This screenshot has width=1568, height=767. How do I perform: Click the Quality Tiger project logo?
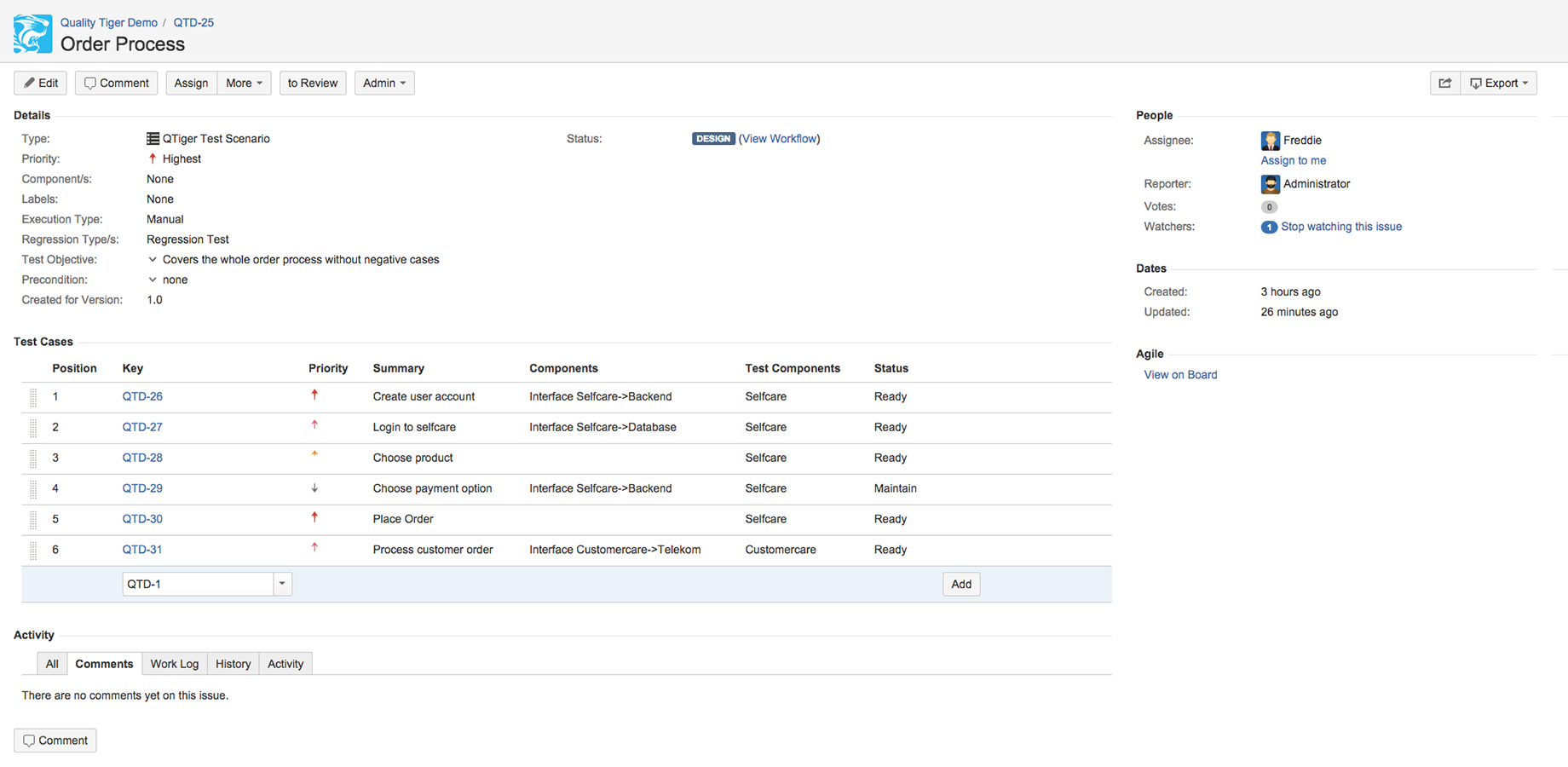[x=33, y=34]
